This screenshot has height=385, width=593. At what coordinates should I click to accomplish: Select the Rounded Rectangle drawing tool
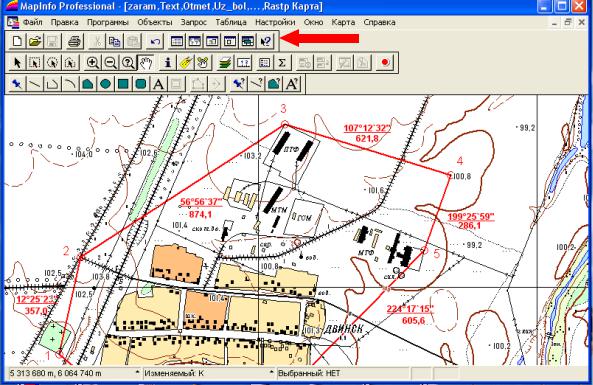point(141,84)
